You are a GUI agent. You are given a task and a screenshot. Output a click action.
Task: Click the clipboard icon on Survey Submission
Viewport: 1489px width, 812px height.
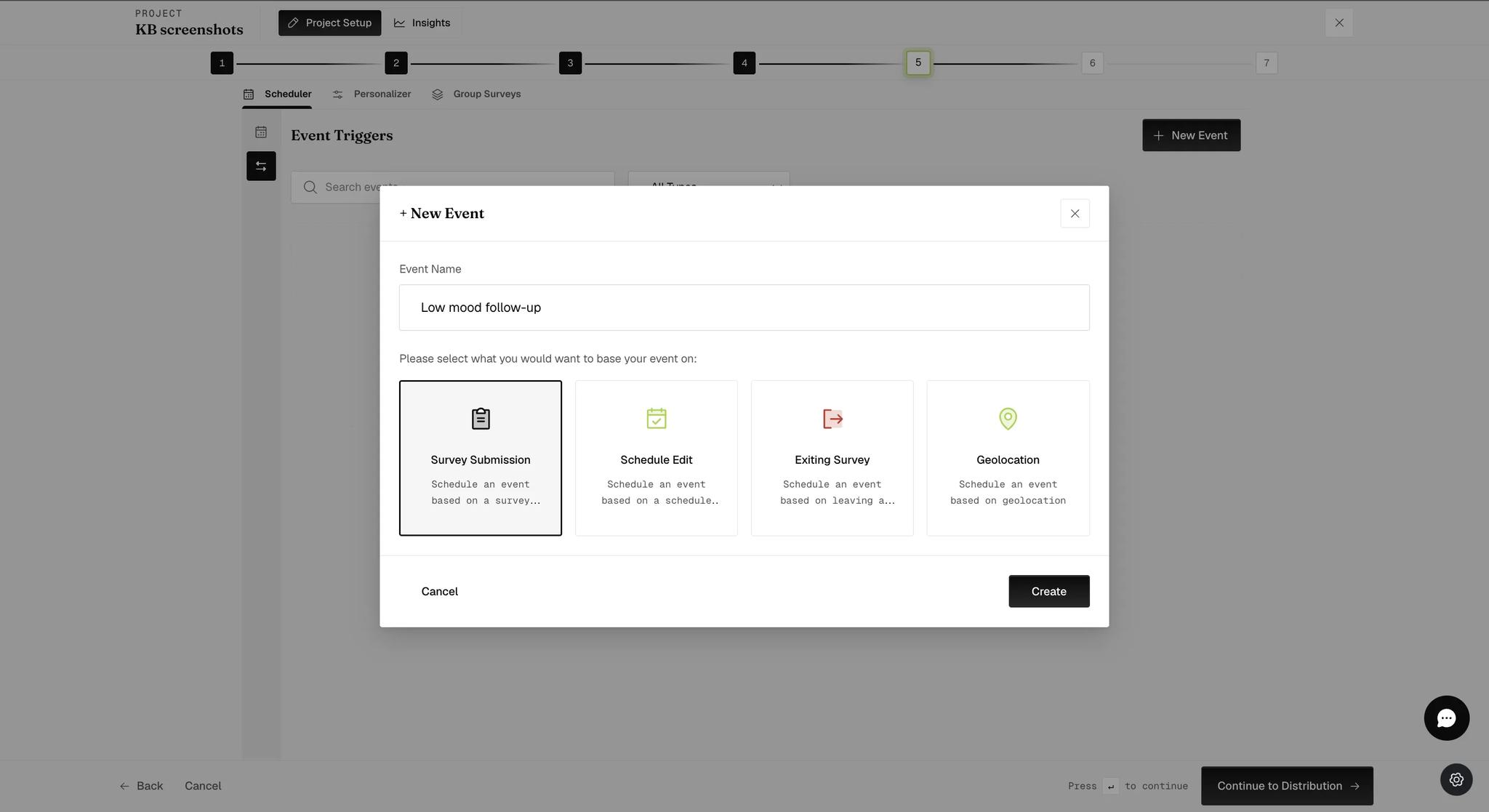(481, 419)
